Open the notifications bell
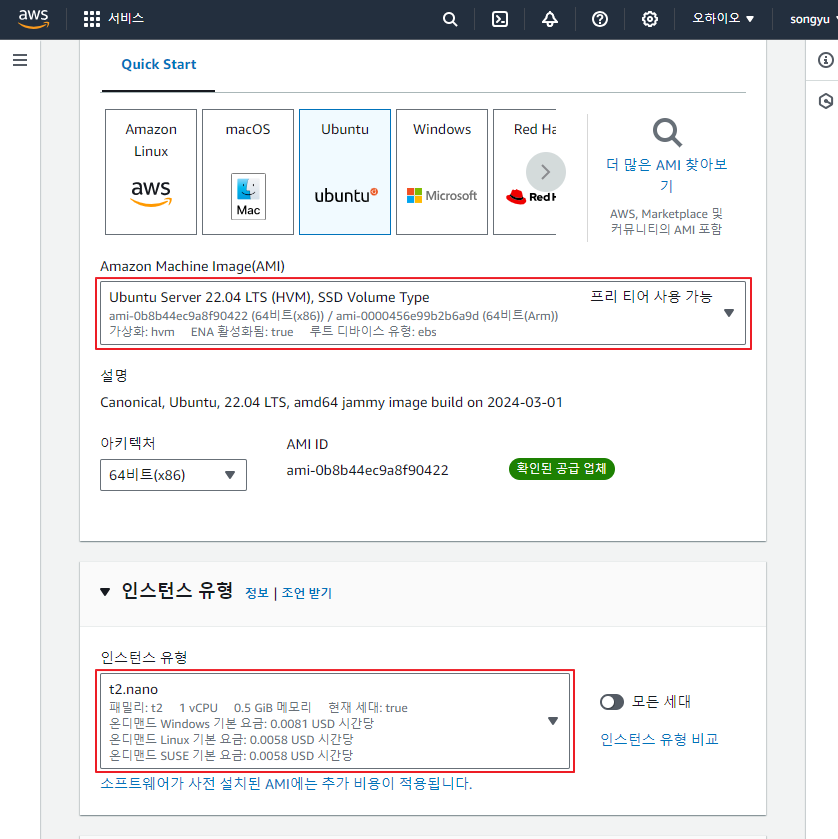 (550, 19)
